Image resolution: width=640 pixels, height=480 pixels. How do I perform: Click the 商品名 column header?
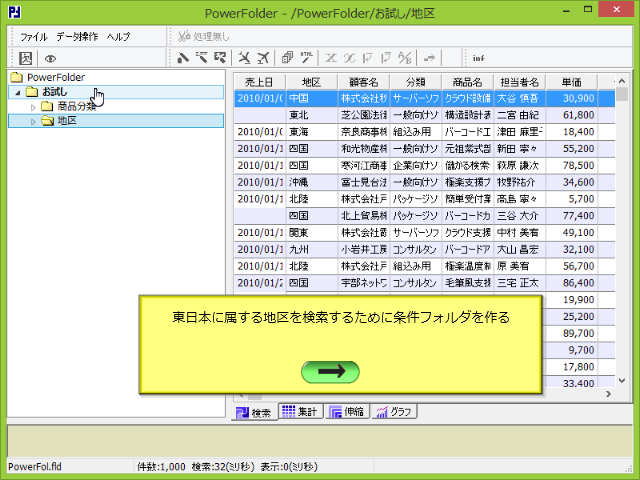click(468, 82)
